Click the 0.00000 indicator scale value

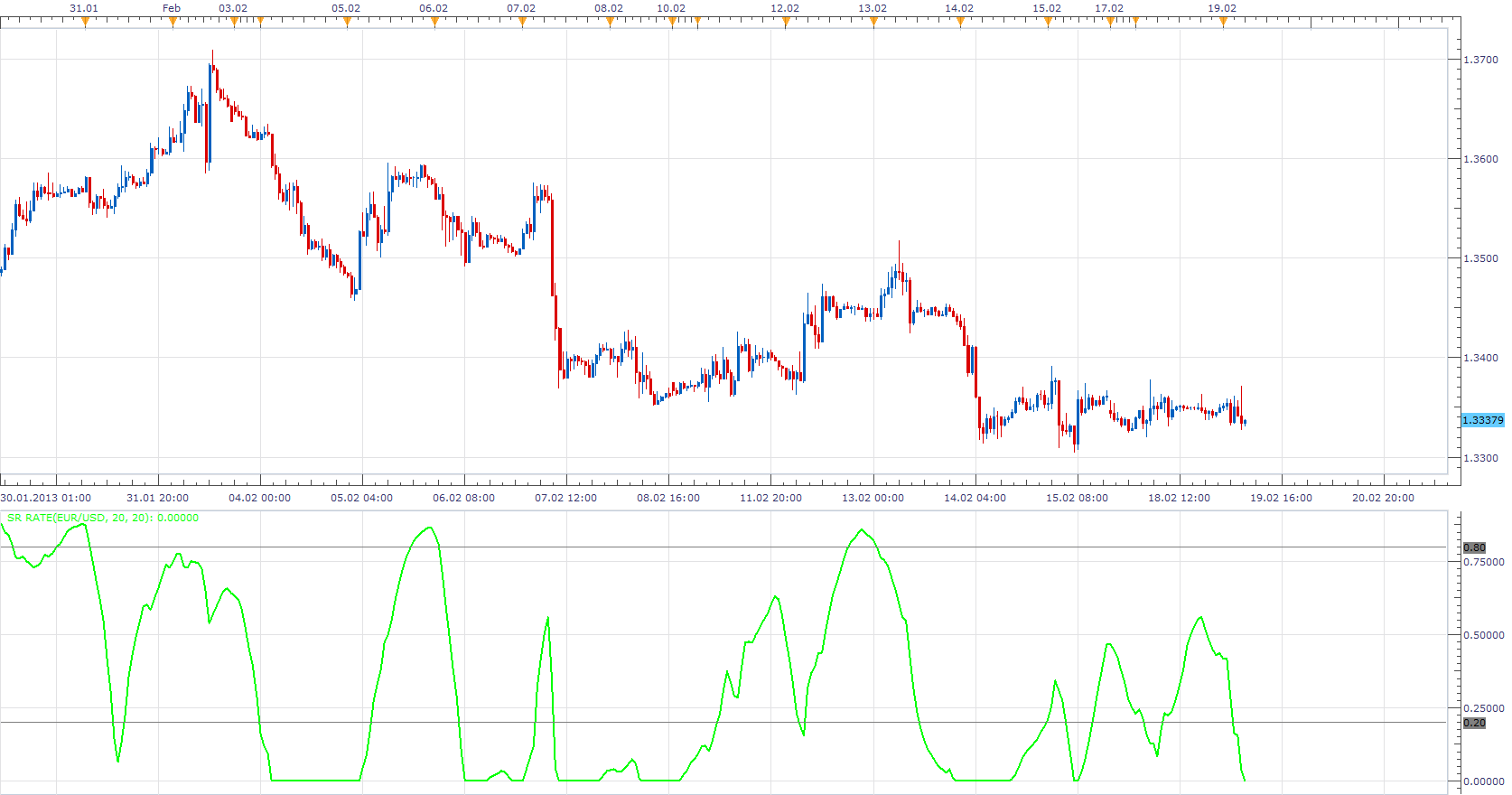1484,781
